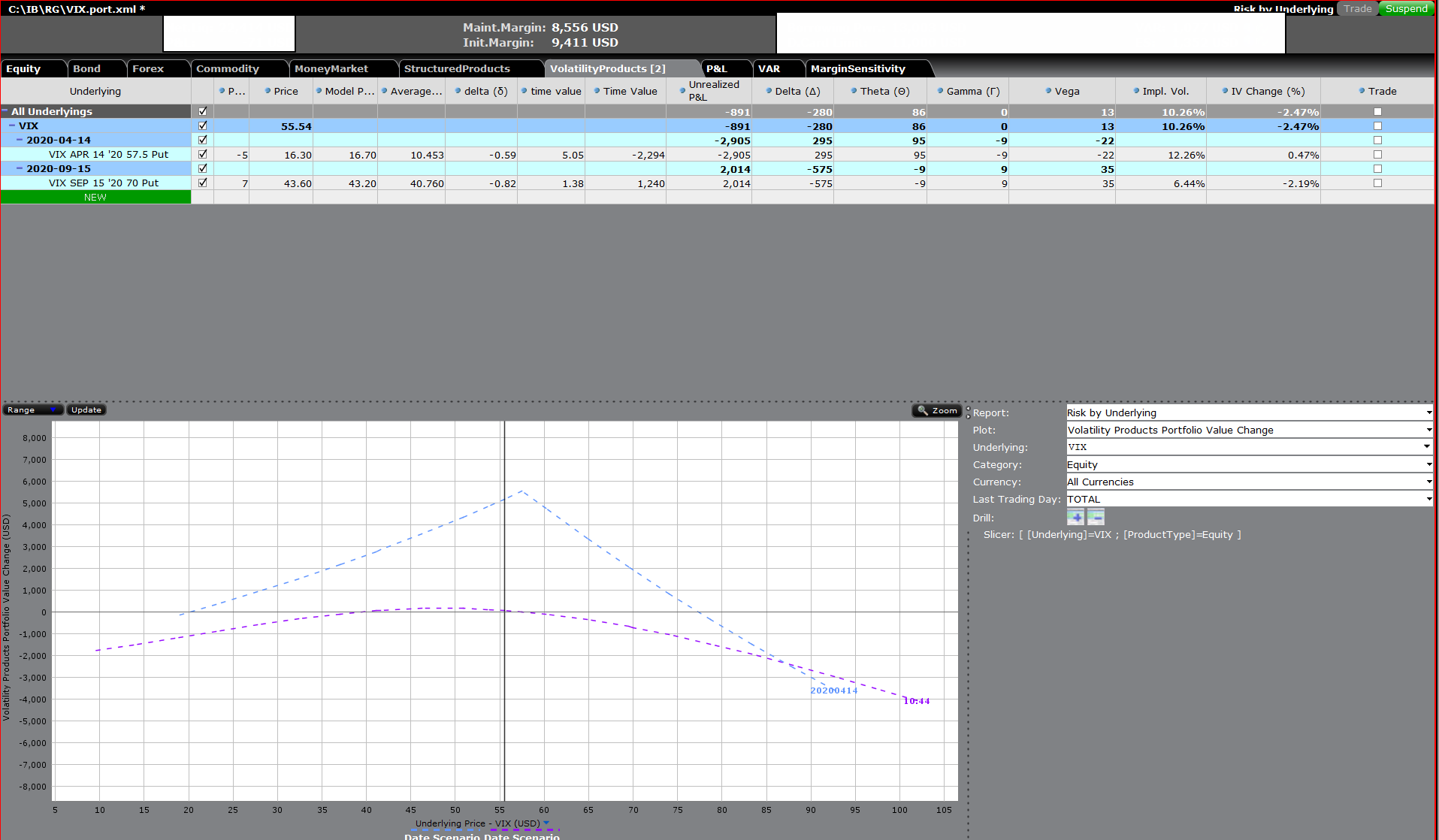Uncheck the VIX APR 14 '20 57.5 Put checkbox

pos(202,154)
